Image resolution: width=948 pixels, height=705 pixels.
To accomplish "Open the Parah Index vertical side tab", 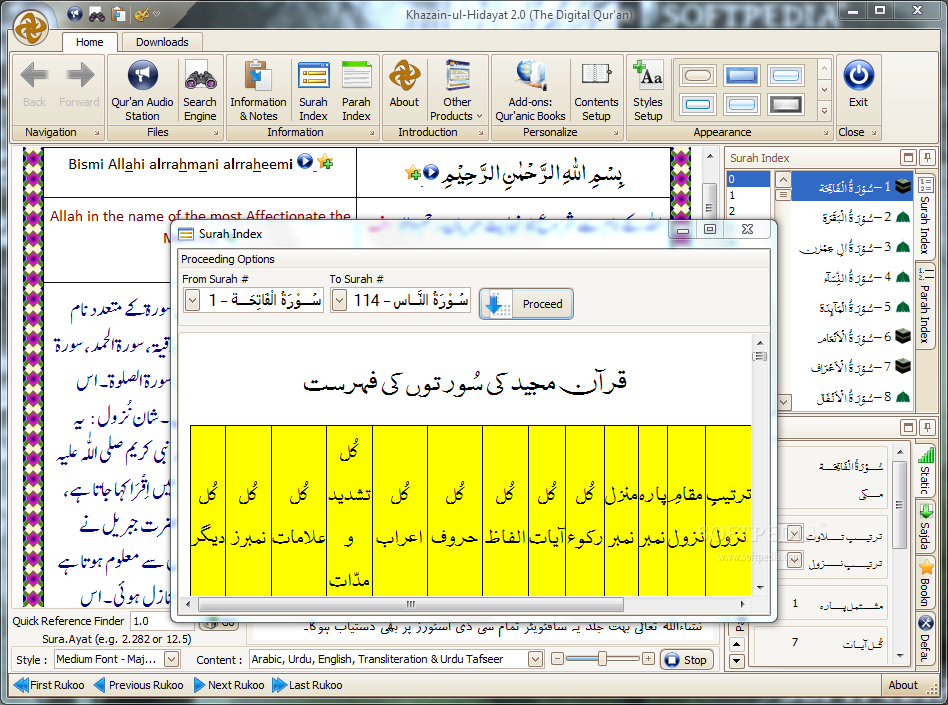I will tap(925, 305).
